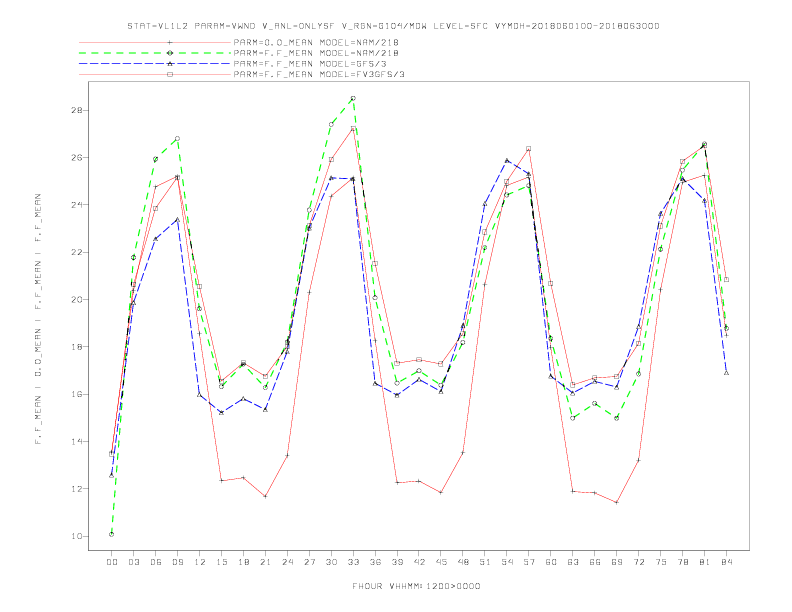Click the y-axis tick label 10
792x612 pixels.
tap(79, 536)
